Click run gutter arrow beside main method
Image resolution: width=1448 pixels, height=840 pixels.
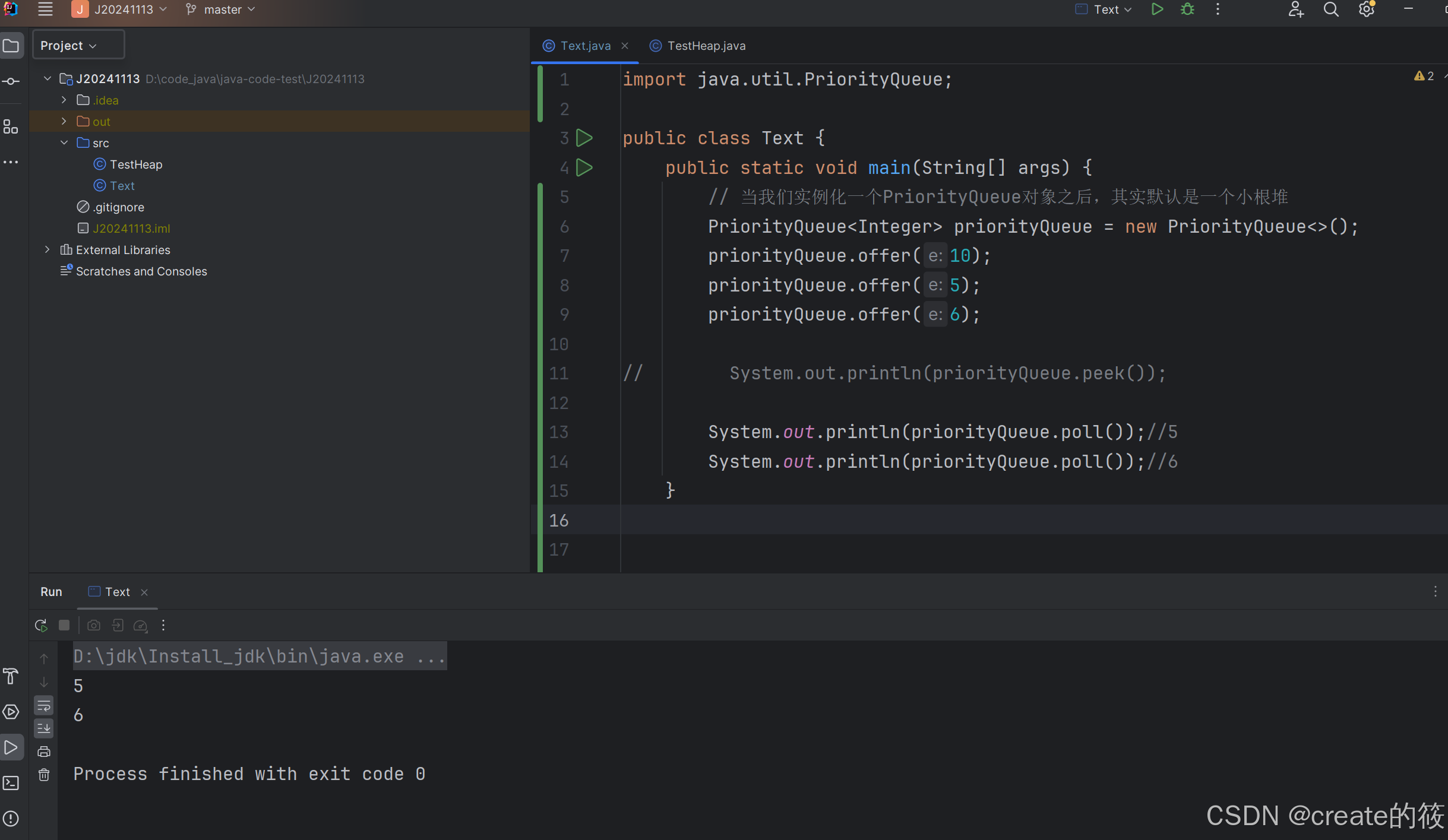(x=584, y=168)
